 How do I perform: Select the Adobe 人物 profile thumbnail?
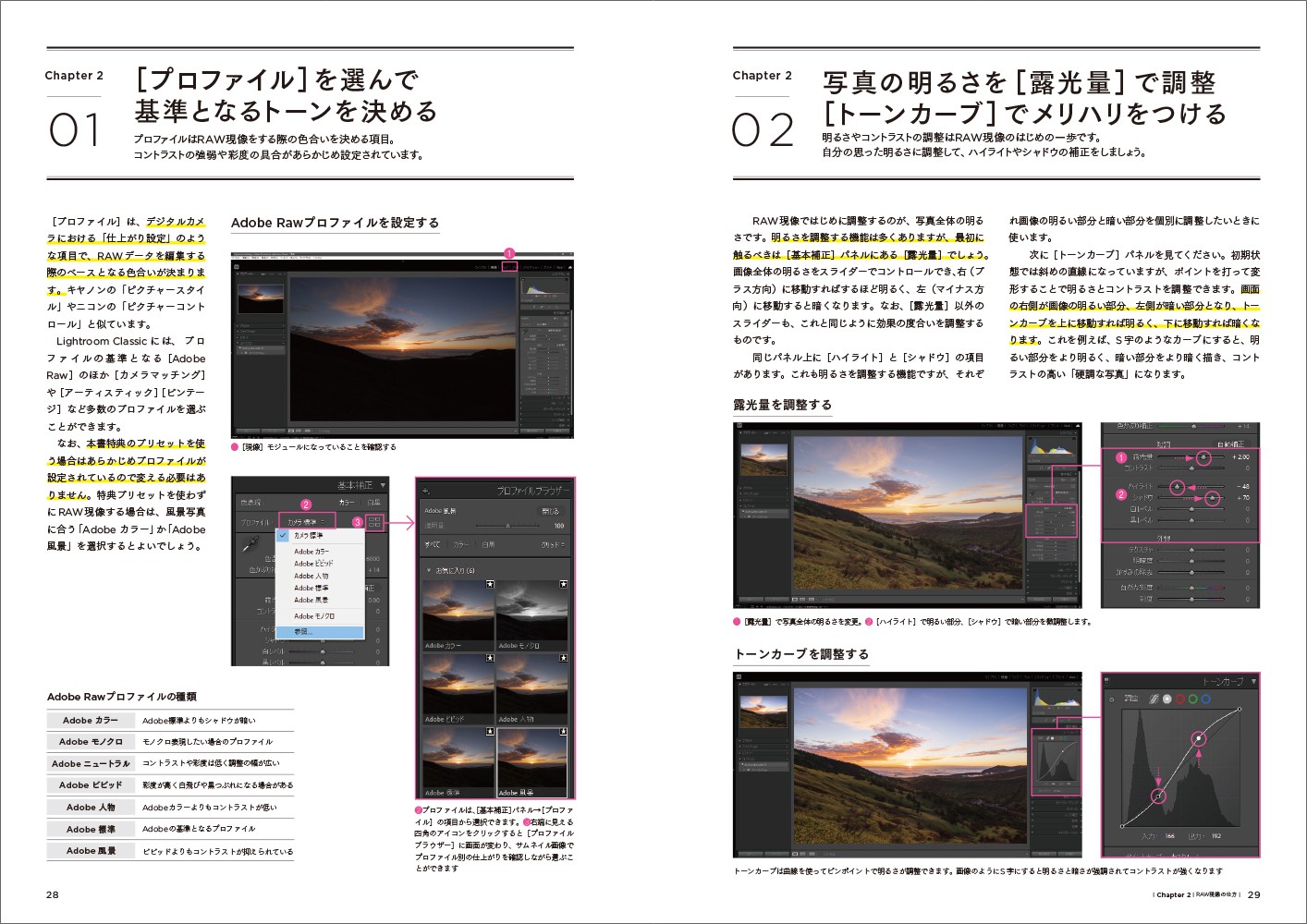coord(531,689)
